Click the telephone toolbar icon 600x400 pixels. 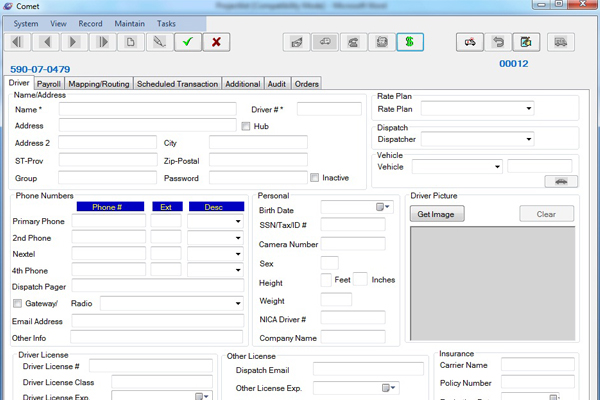353,42
